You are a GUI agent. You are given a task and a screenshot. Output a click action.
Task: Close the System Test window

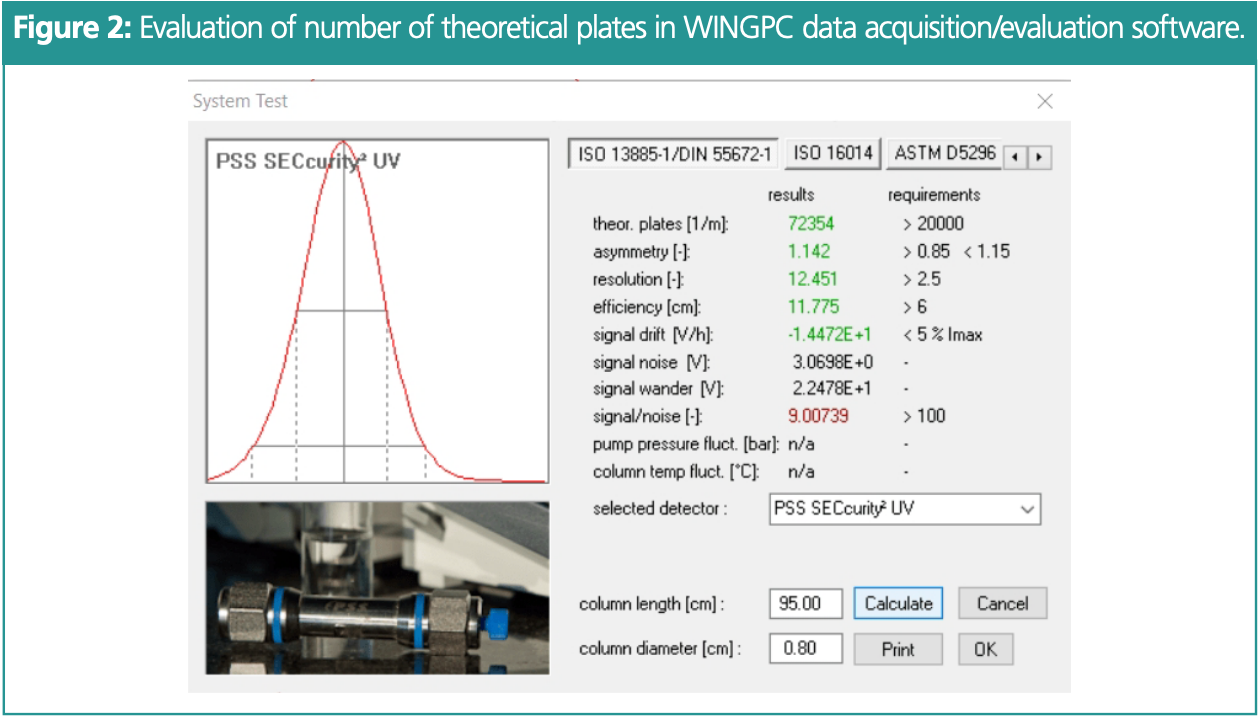(1045, 101)
